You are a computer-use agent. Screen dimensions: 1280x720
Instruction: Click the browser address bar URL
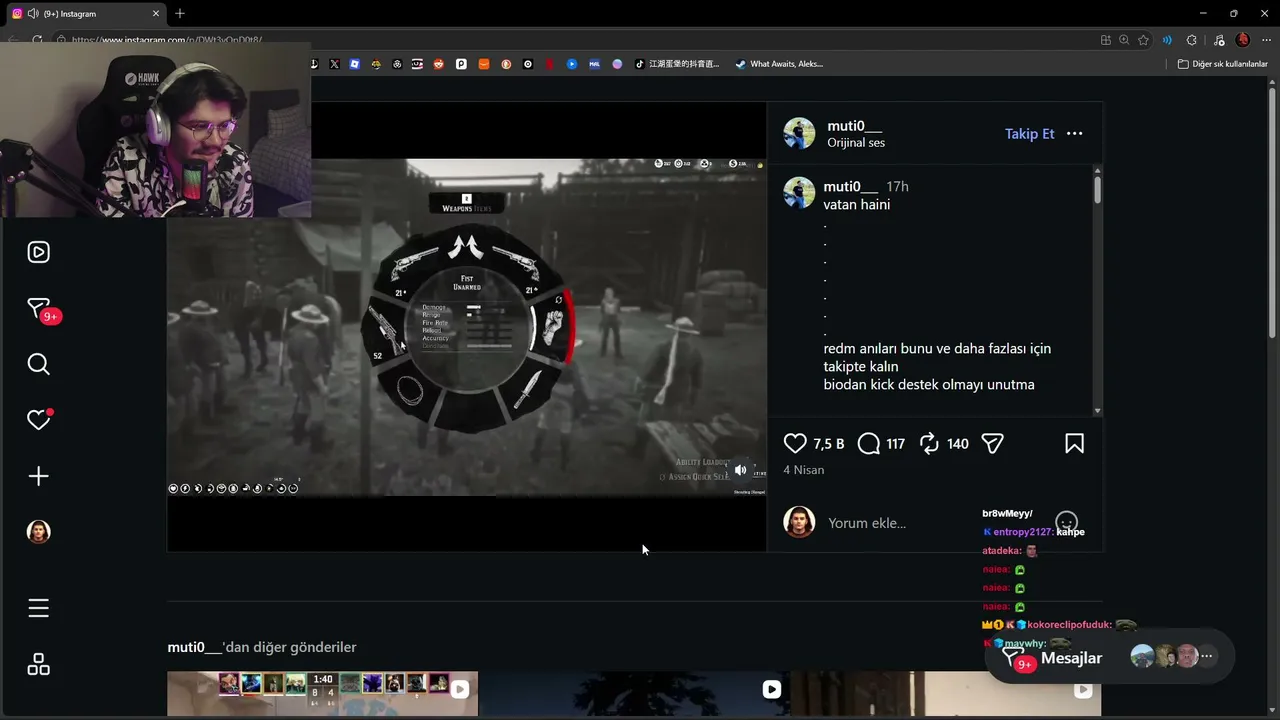coord(167,40)
